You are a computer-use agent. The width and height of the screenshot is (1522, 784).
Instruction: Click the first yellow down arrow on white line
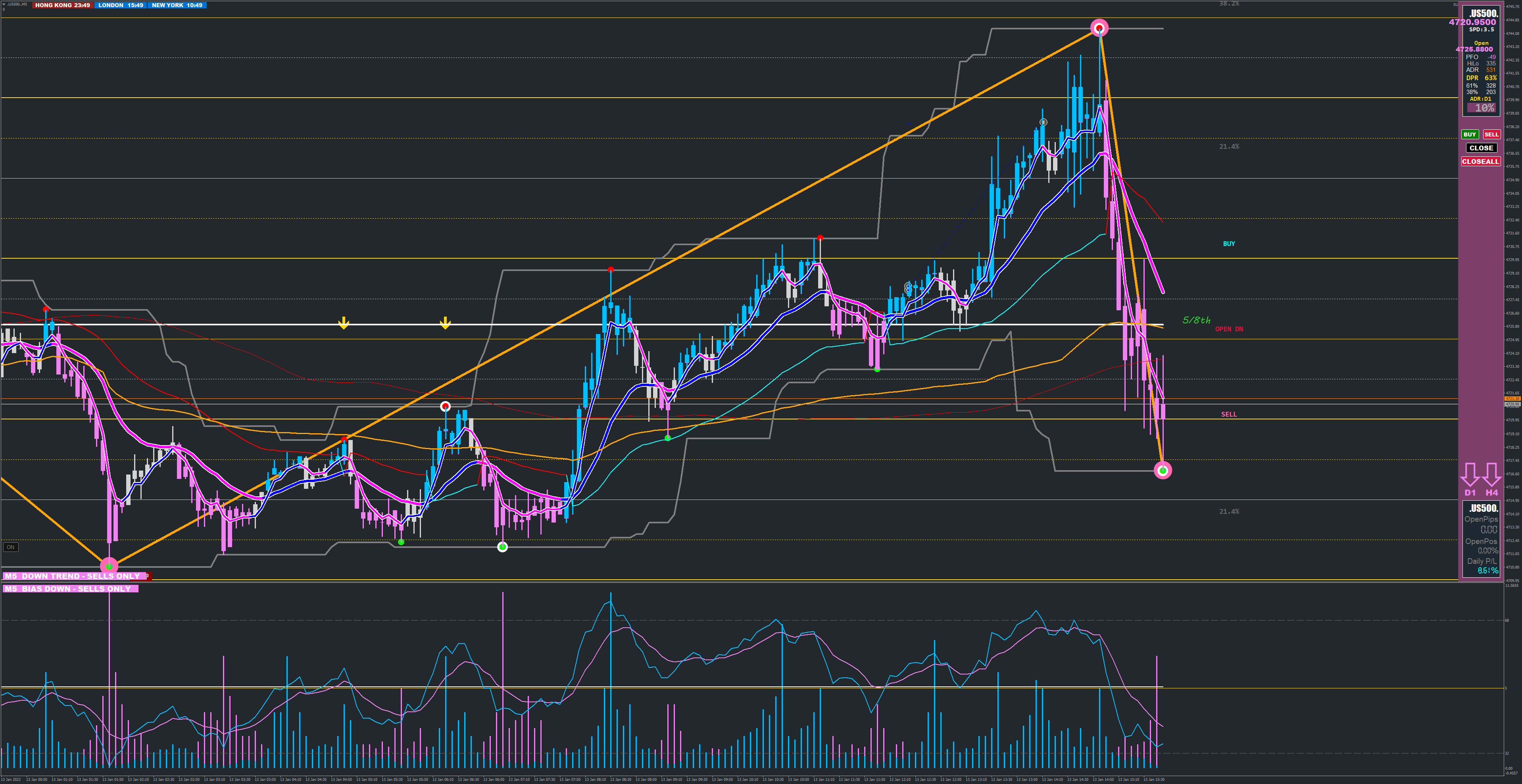click(343, 323)
